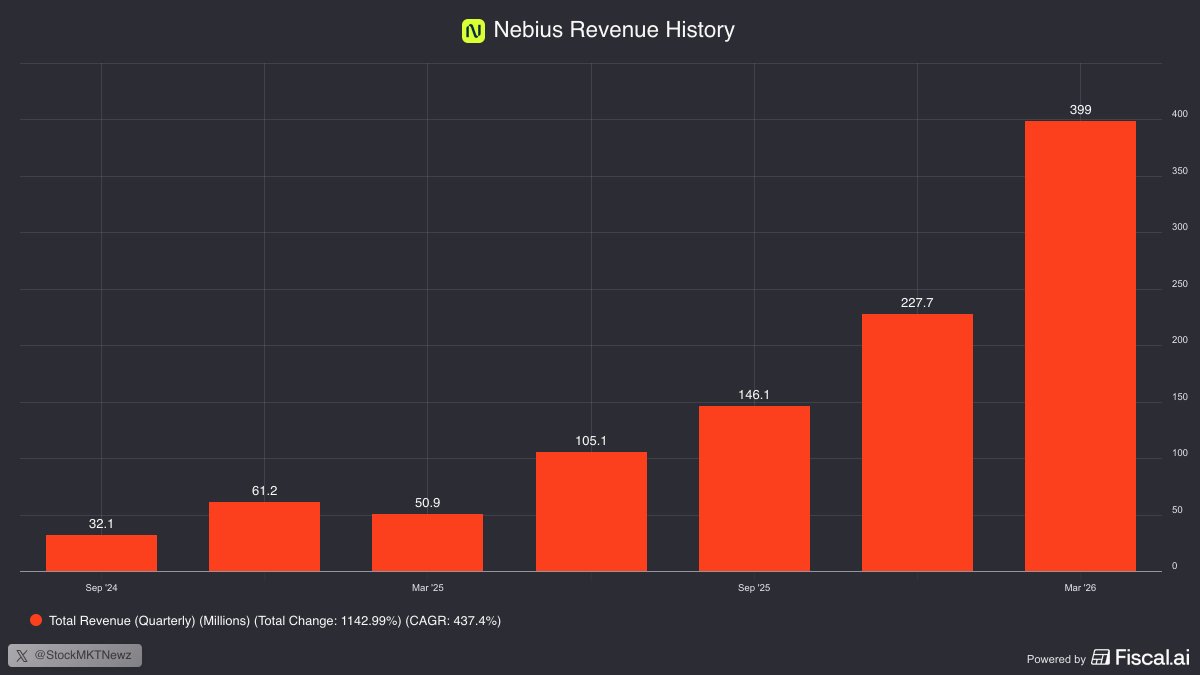The height and width of the screenshot is (675, 1200).
Task: Click the 300 y-axis tick label
Action: tap(1179, 227)
